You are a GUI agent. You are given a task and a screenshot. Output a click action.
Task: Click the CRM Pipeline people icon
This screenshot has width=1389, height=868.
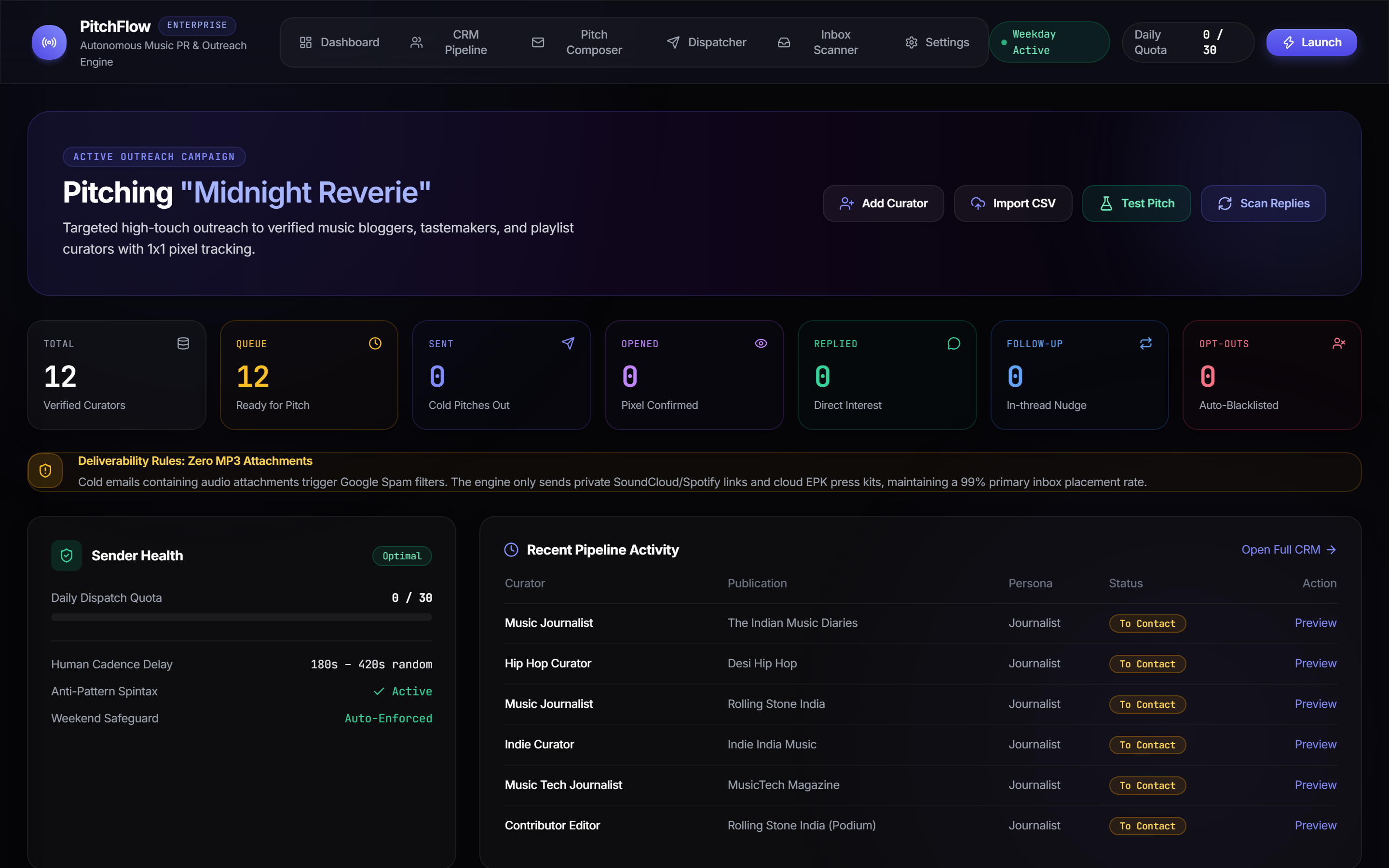(x=417, y=42)
